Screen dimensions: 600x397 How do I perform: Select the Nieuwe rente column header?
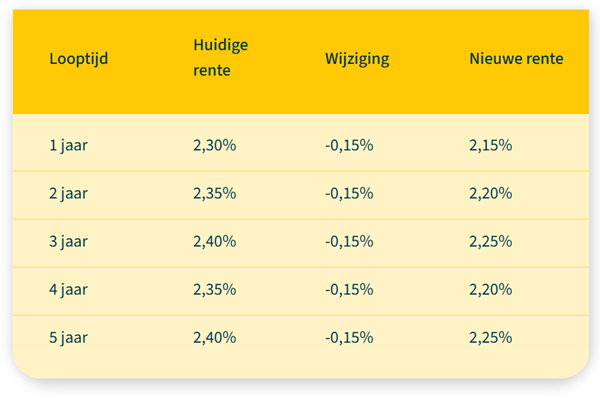[x=516, y=59]
